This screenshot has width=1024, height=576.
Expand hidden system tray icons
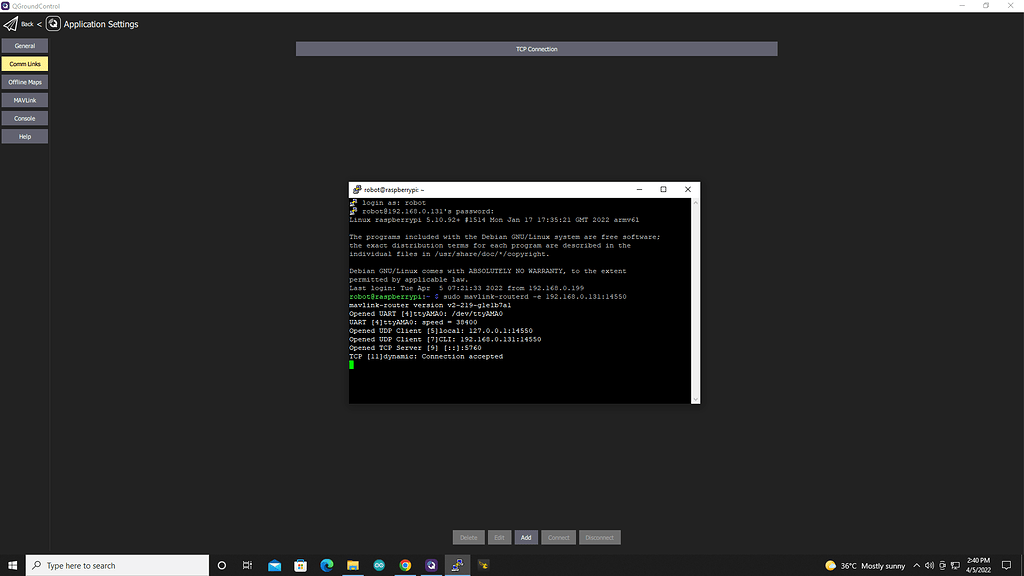pyautogui.click(x=916, y=565)
